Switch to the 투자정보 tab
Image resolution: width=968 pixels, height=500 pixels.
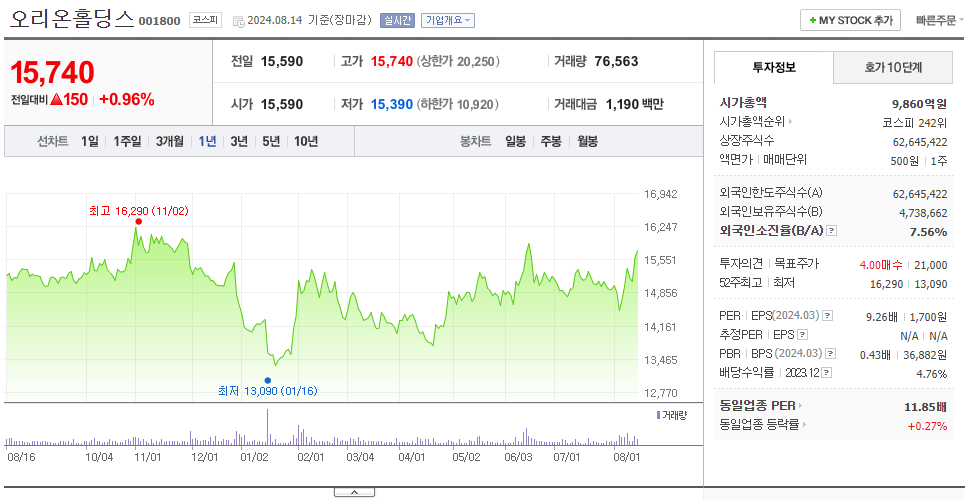pyautogui.click(x=774, y=68)
